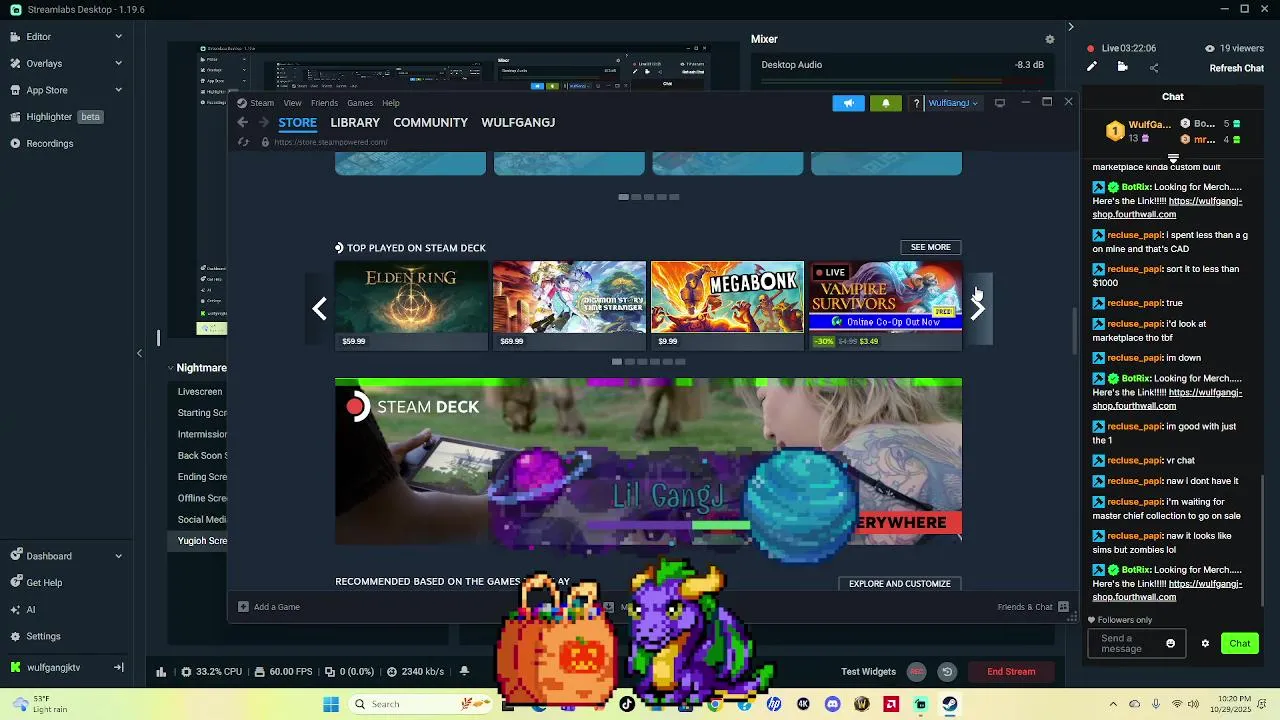The width and height of the screenshot is (1280, 720).
Task: Click the green Chat send button
Action: point(1240,643)
